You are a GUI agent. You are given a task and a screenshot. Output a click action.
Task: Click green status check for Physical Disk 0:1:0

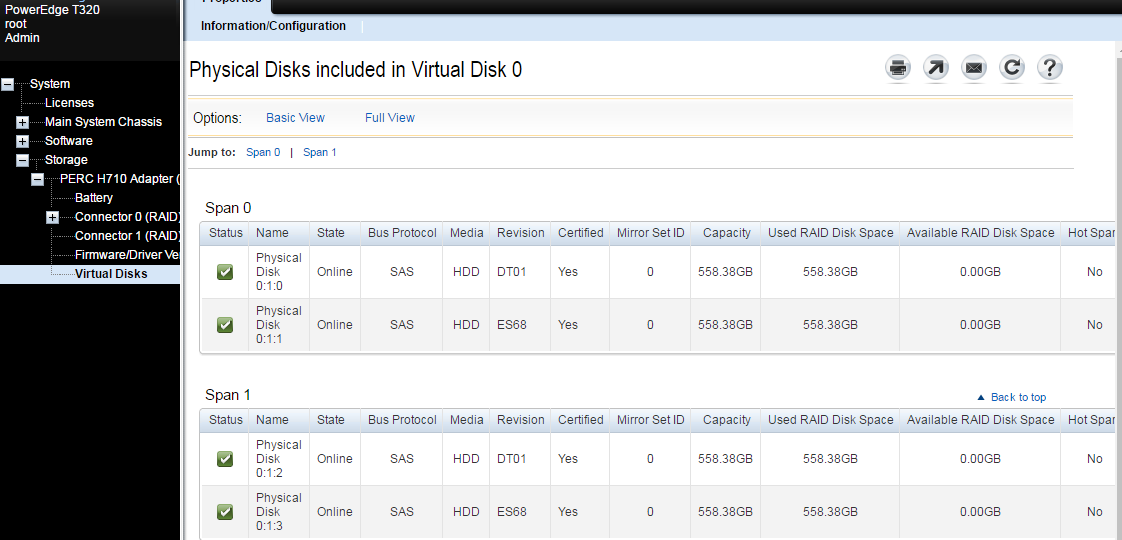point(225,272)
